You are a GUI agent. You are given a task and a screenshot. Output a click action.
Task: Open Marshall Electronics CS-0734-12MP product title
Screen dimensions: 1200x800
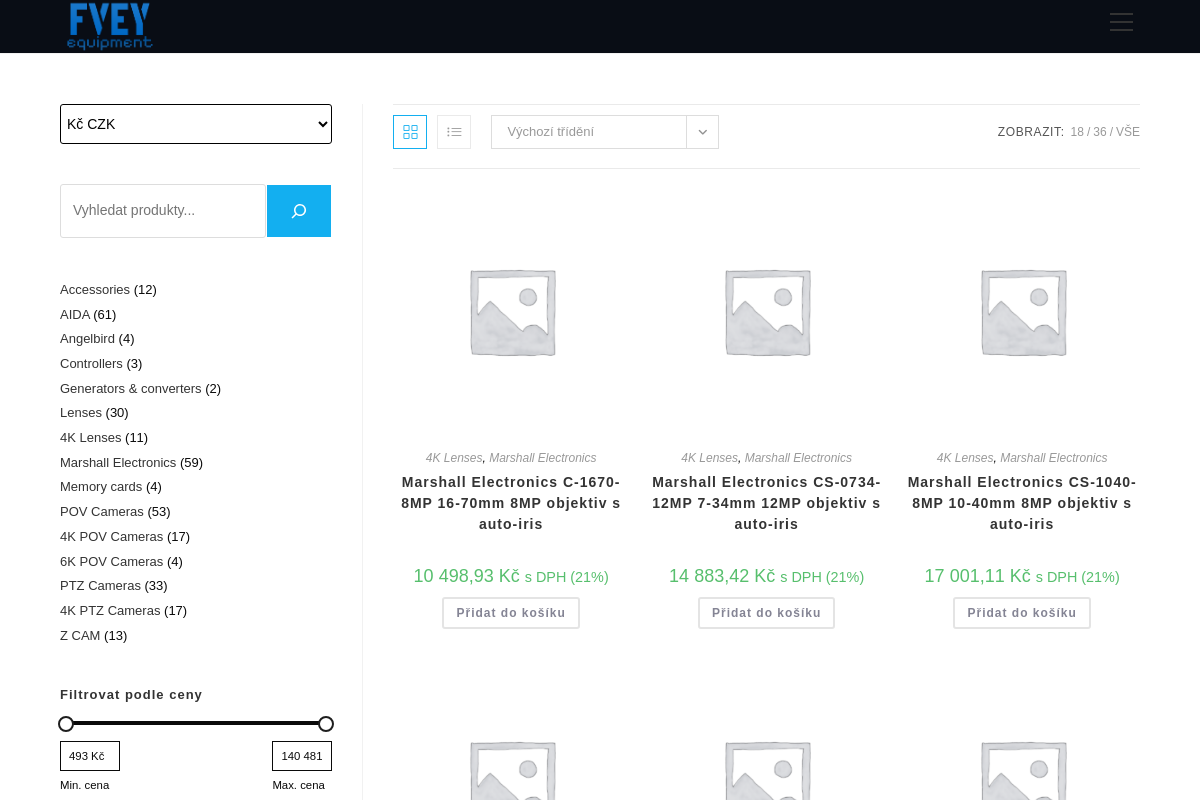(767, 503)
